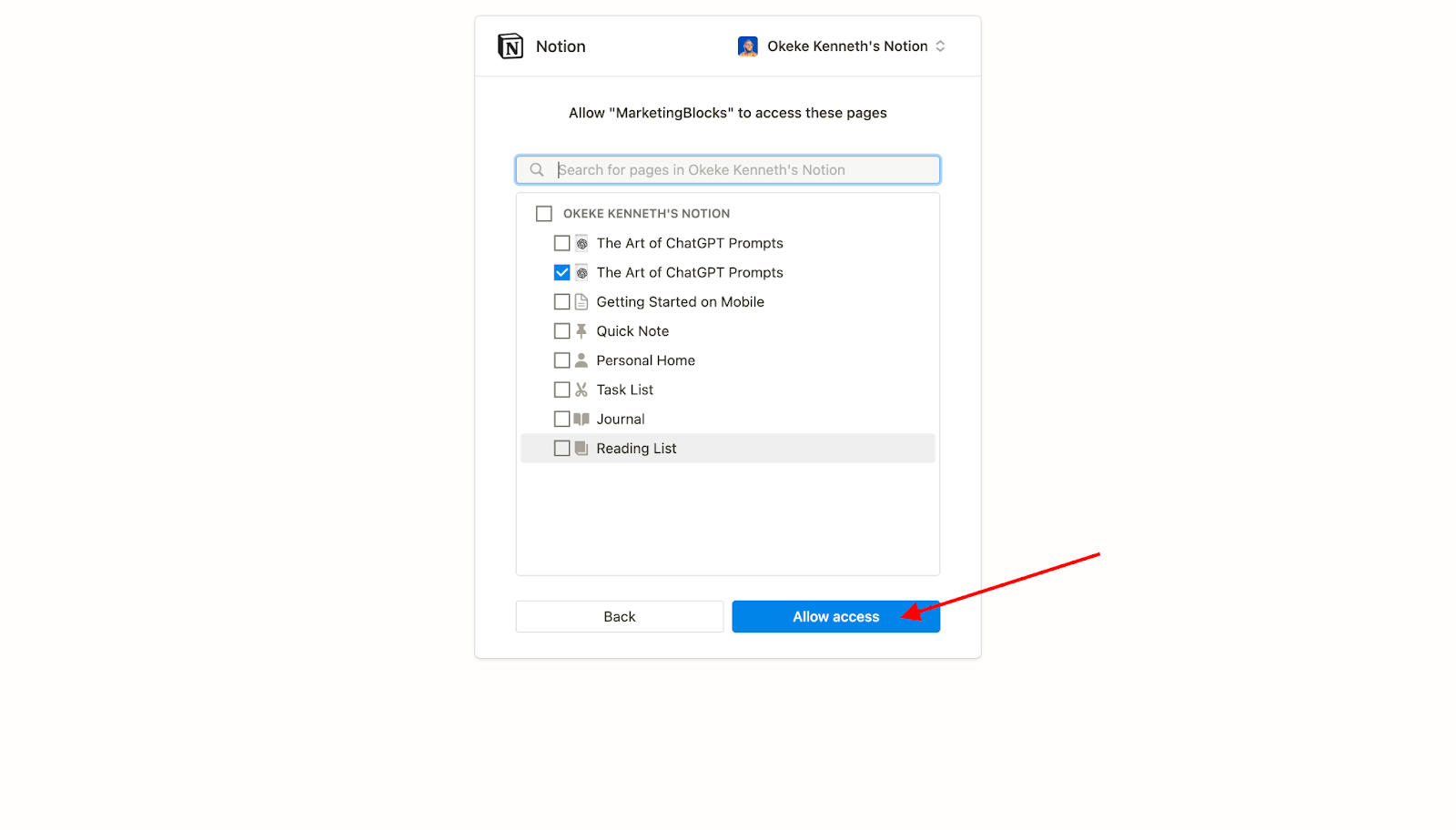Click the Notion logo icon

511,46
